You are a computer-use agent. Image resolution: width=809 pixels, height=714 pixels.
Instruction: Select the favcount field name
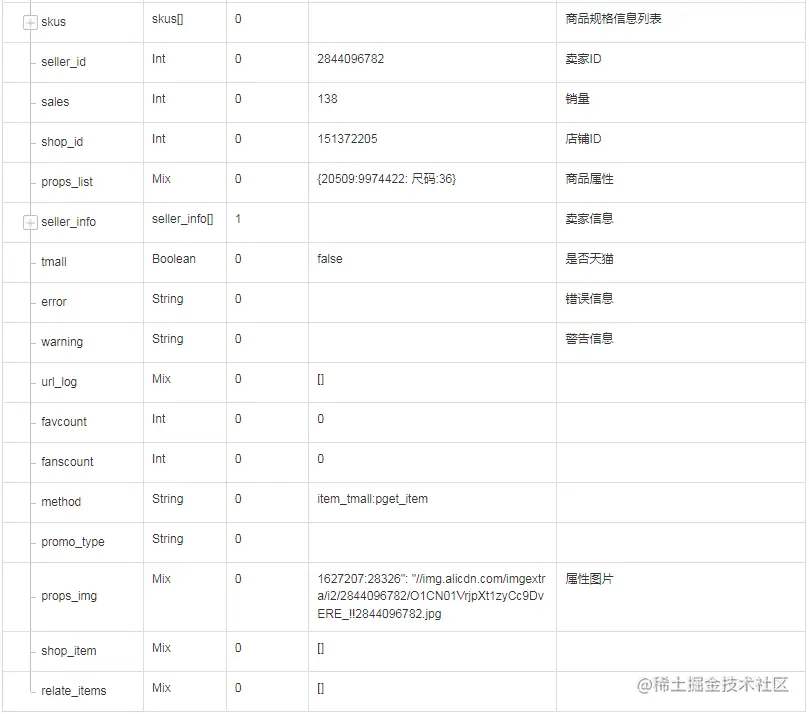pos(64,422)
